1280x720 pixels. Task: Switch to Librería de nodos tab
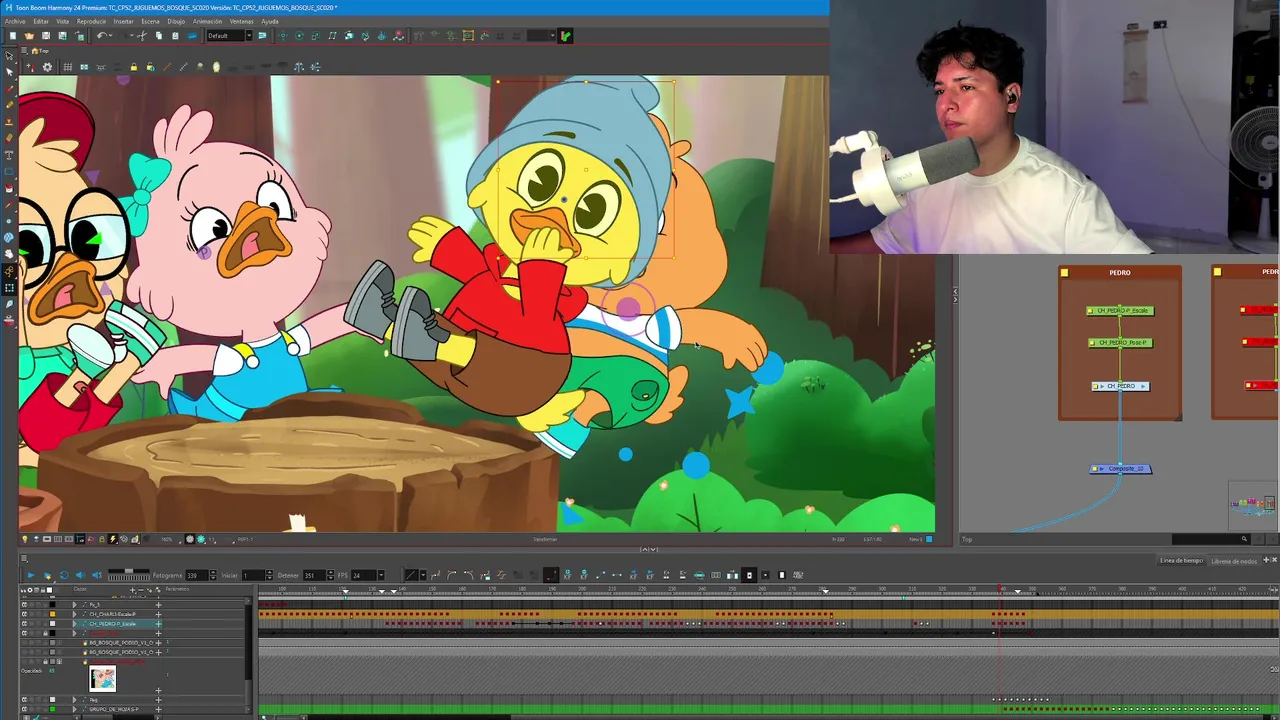(1234, 561)
